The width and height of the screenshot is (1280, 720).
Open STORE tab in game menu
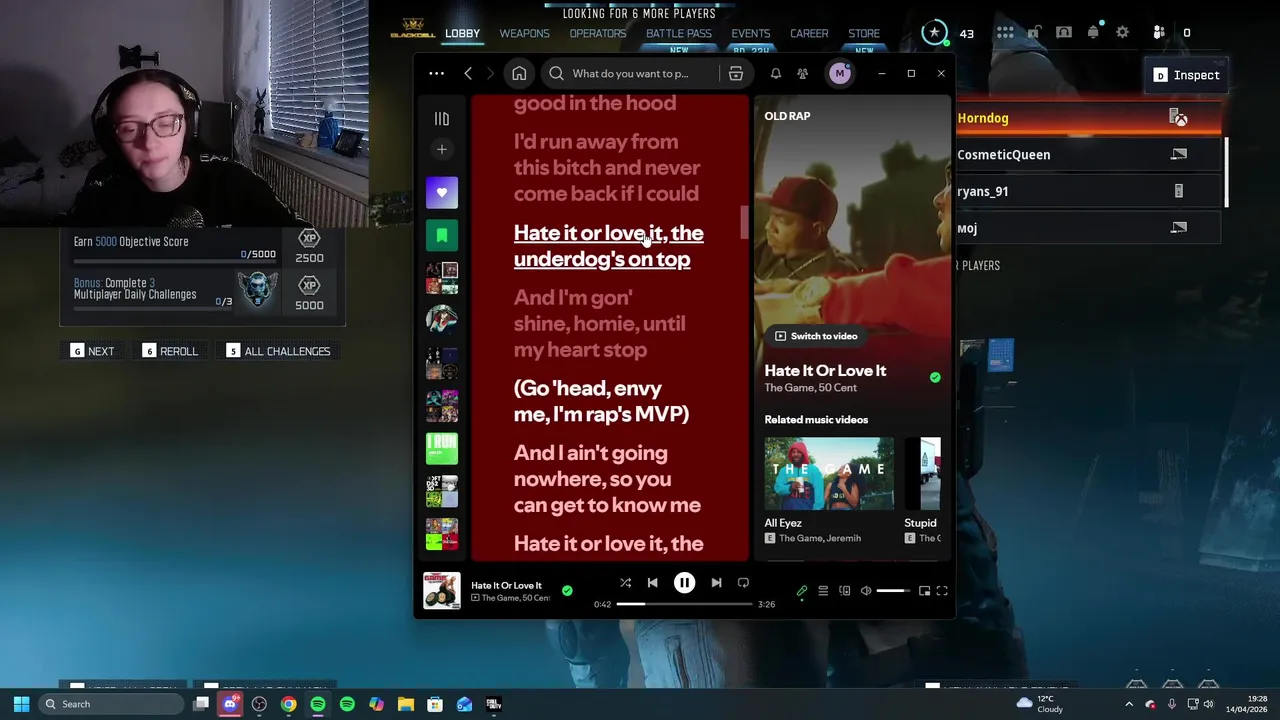click(864, 34)
